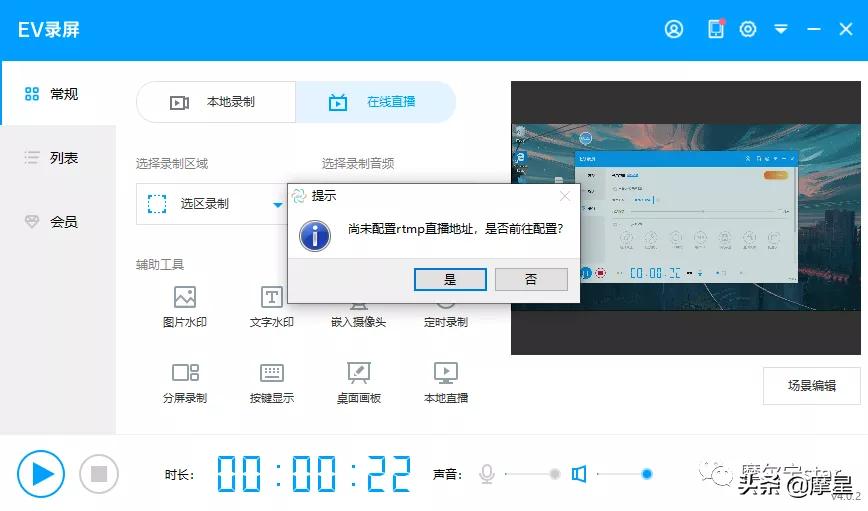Open the 桌面画板 tool
868x511 pixels.
(359, 383)
